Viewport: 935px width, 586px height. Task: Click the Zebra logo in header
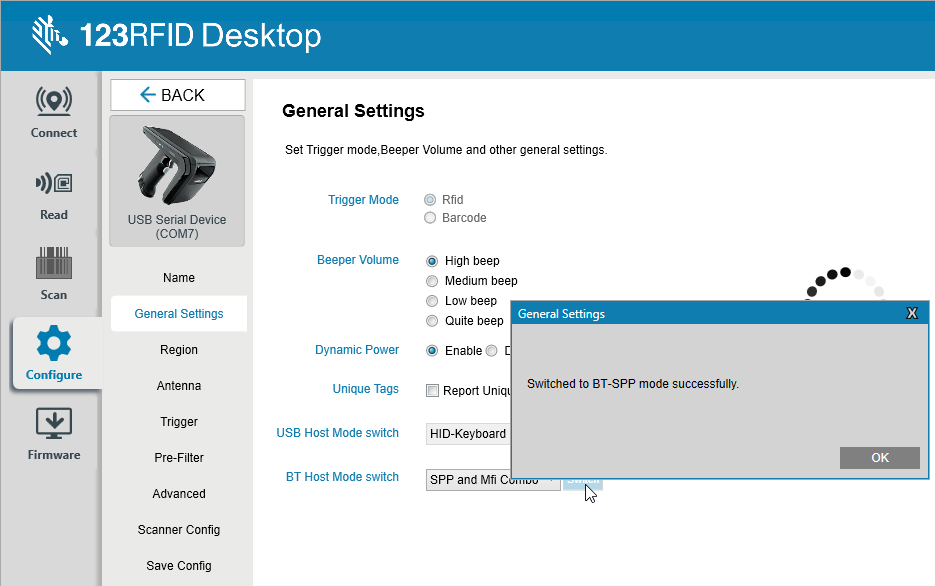tap(49, 36)
